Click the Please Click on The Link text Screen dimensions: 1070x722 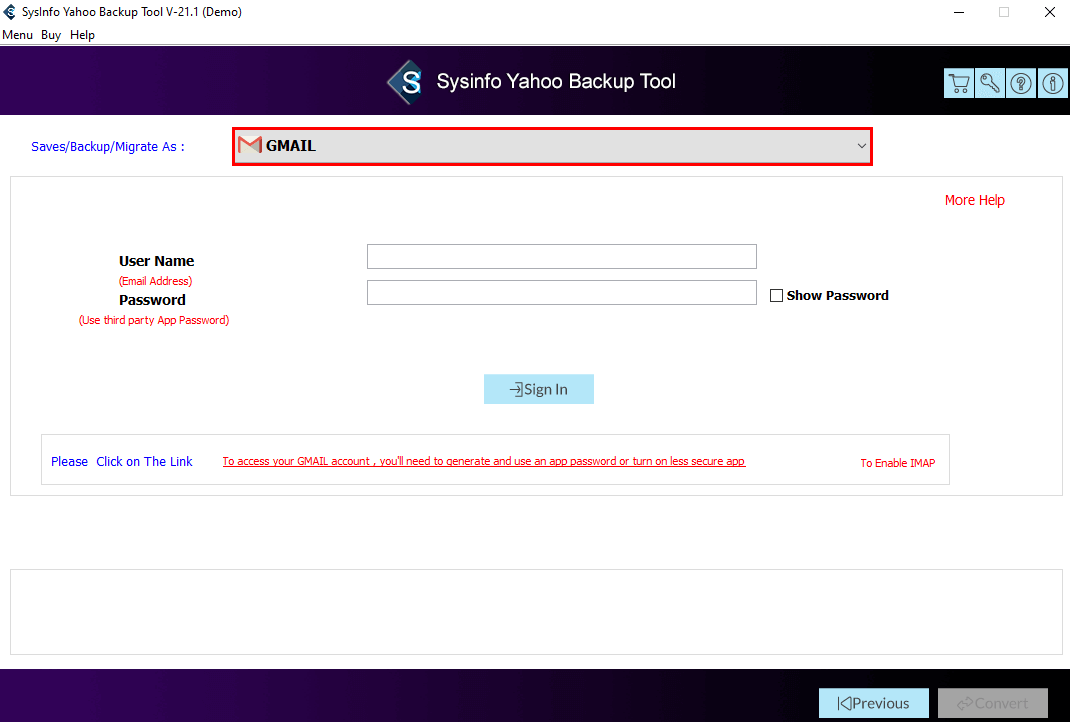[121, 461]
